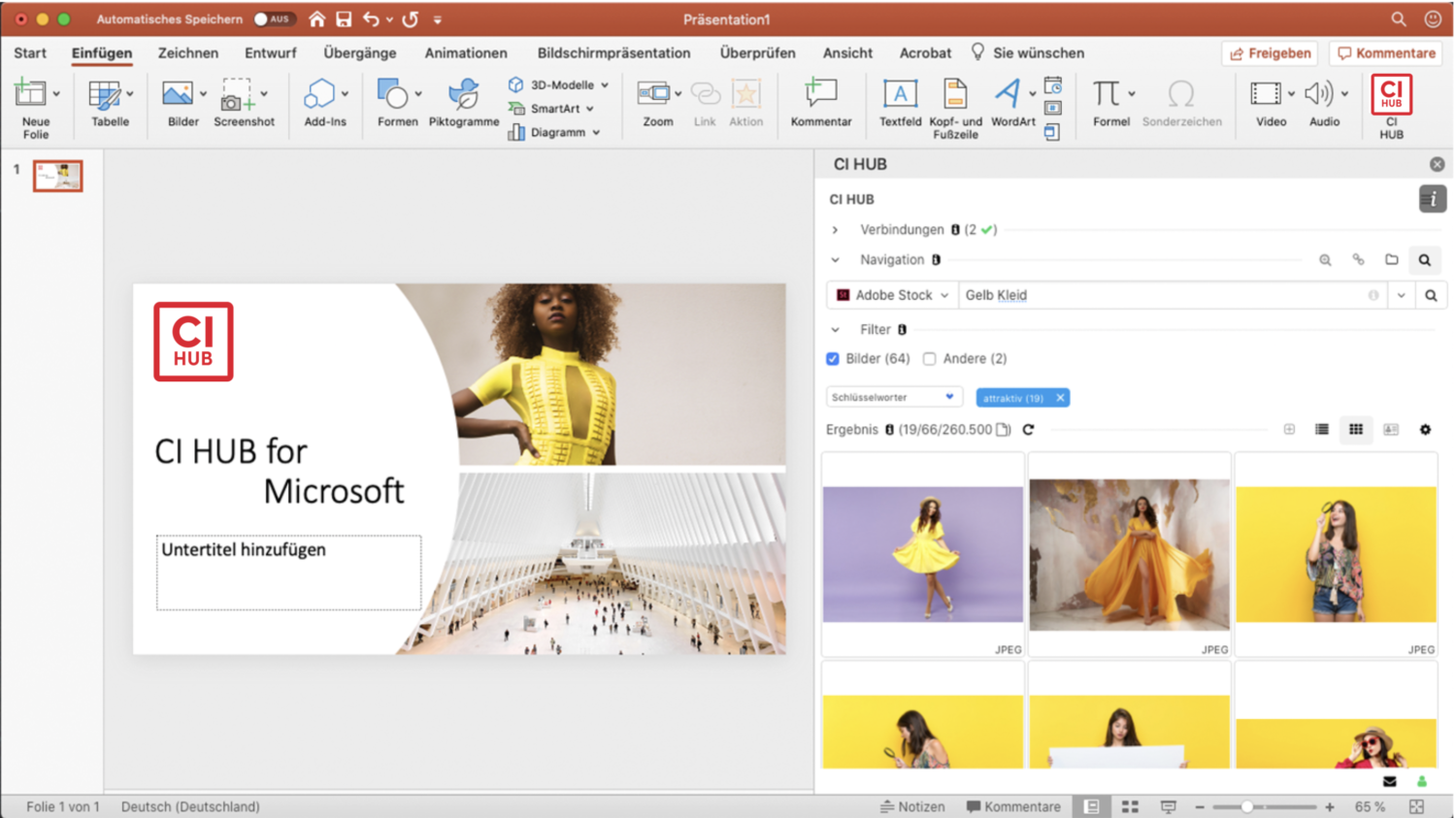
Task: Enable the Andere (2) checkbox
Action: click(x=930, y=359)
